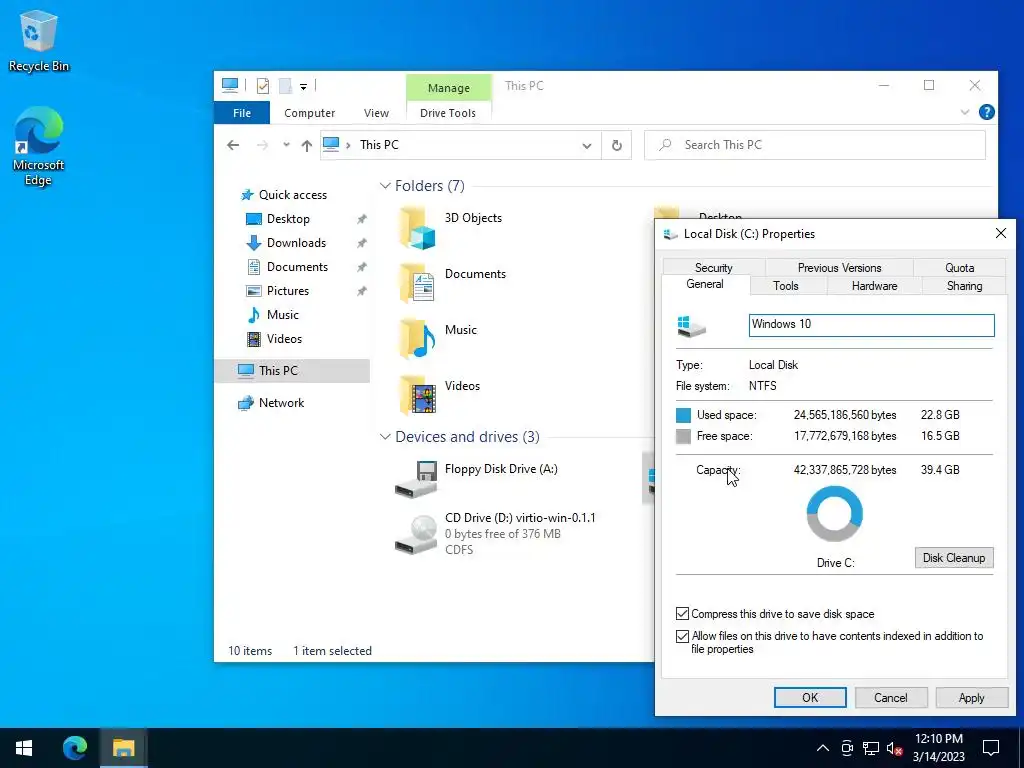
Task: Open Music in the navigation pane
Action: tap(282, 315)
